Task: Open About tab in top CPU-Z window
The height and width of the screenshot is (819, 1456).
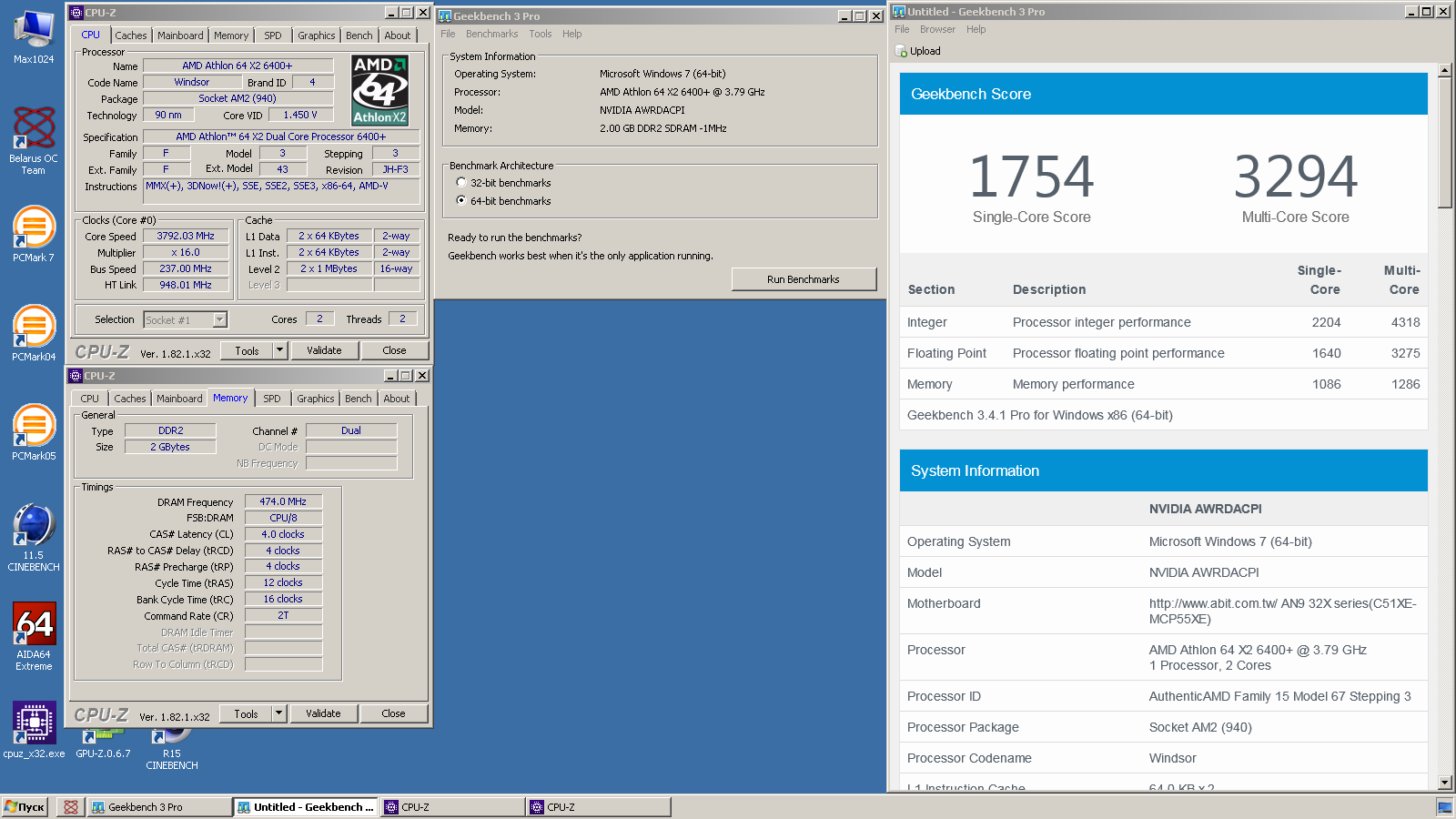Action: (398, 35)
